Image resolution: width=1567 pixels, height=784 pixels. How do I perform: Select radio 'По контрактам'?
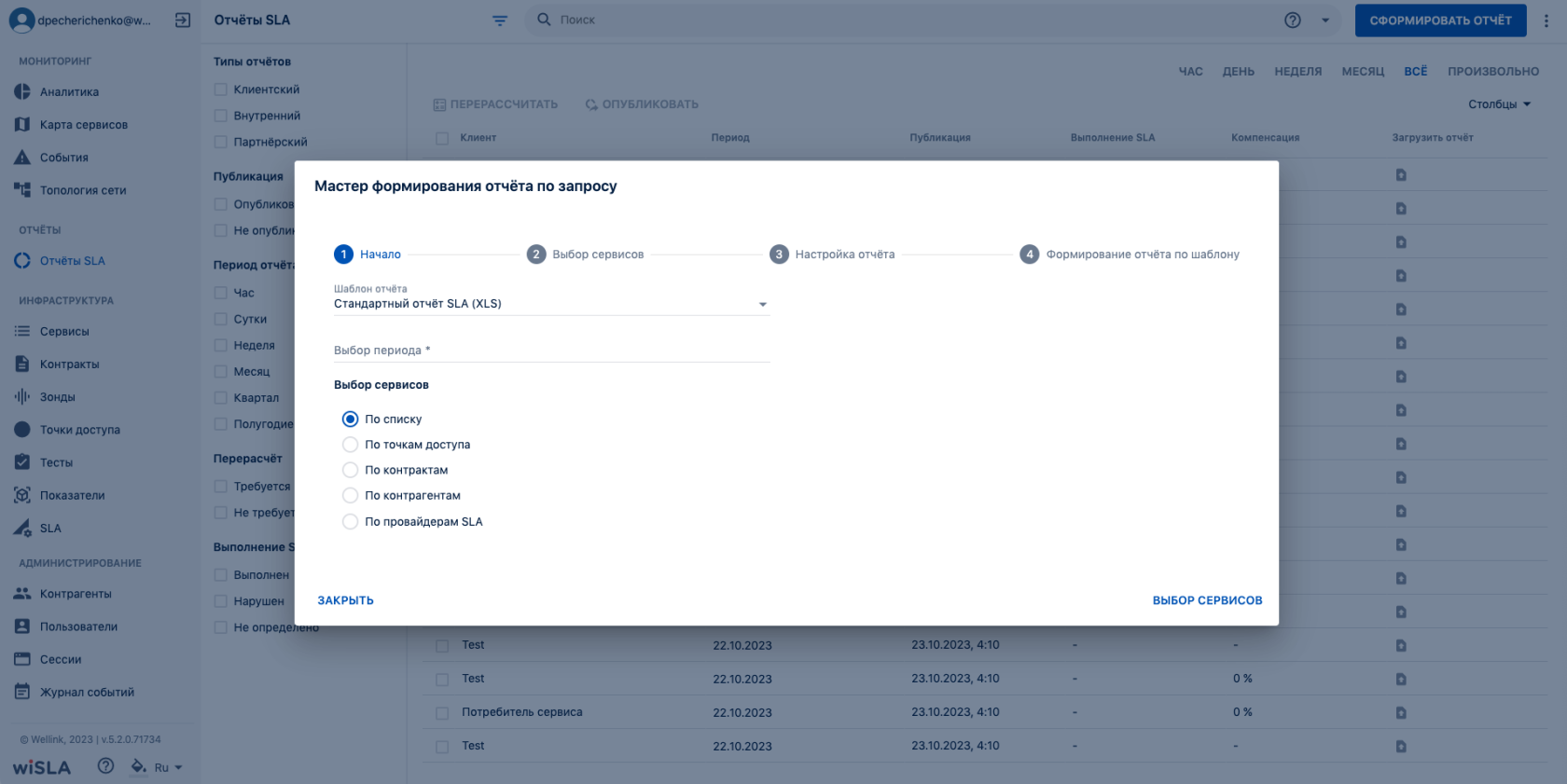click(351, 470)
